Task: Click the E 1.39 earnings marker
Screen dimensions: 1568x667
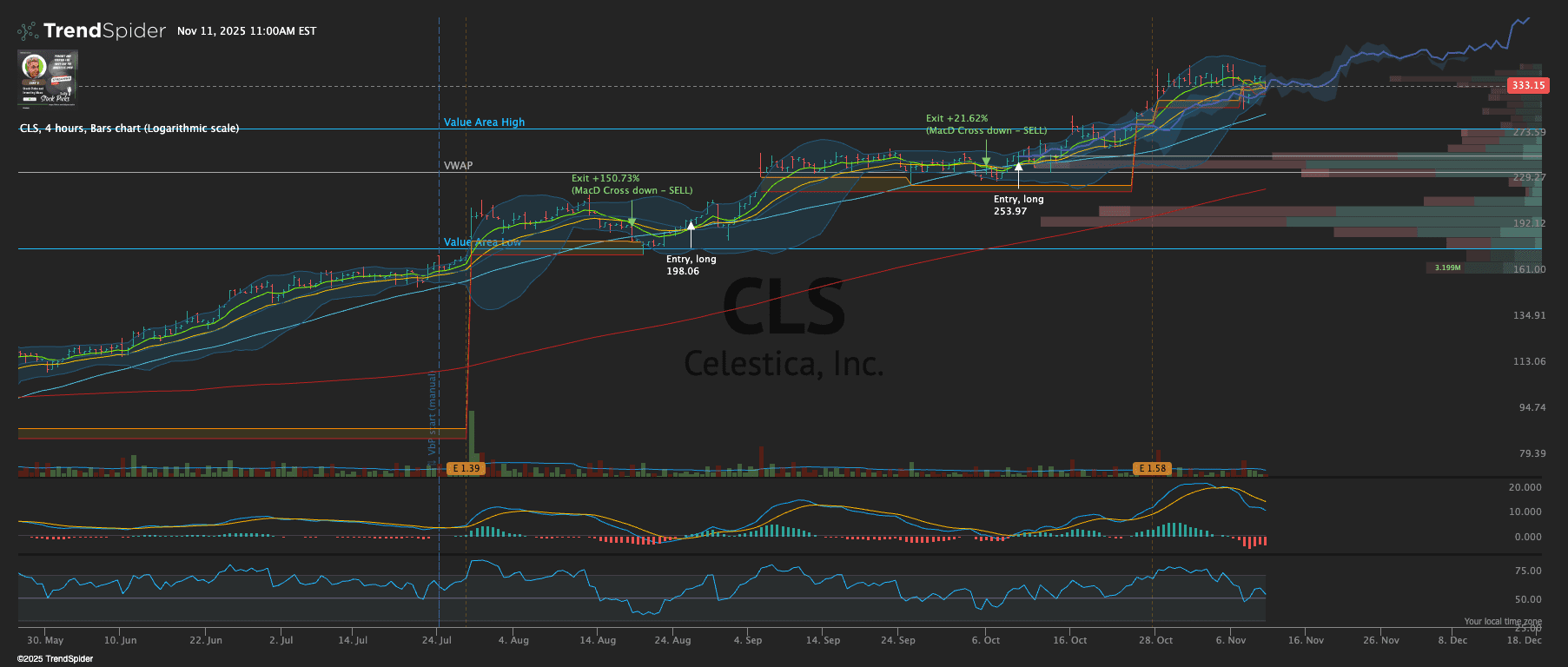Action: 466,468
